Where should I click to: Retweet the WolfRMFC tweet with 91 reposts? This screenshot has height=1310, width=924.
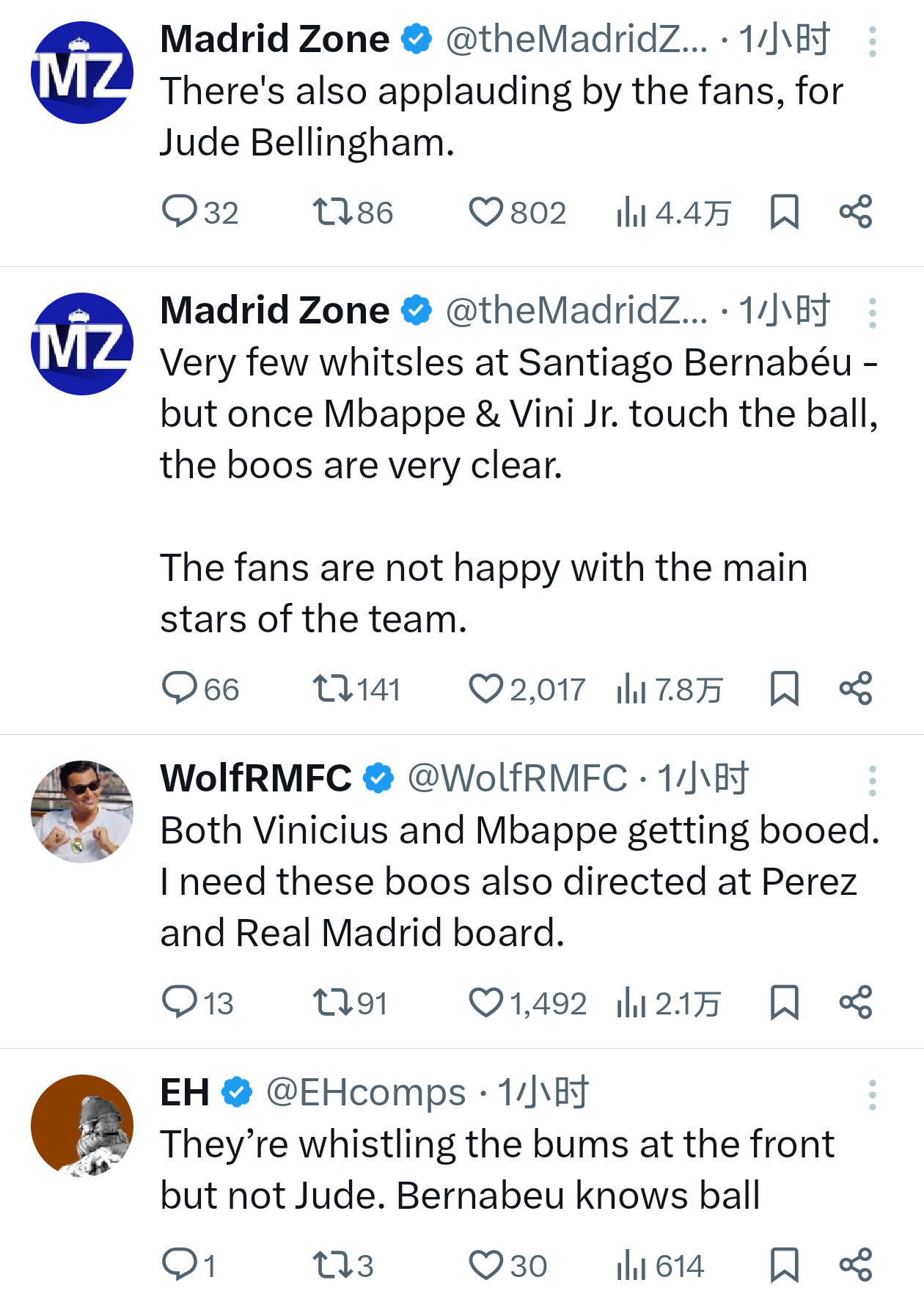pos(332,1003)
